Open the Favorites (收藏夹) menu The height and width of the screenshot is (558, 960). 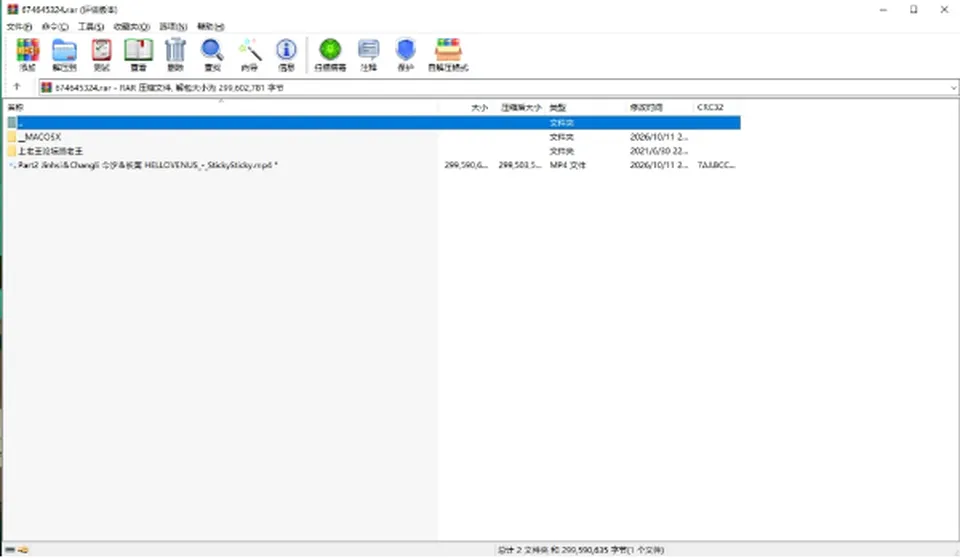tap(132, 26)
